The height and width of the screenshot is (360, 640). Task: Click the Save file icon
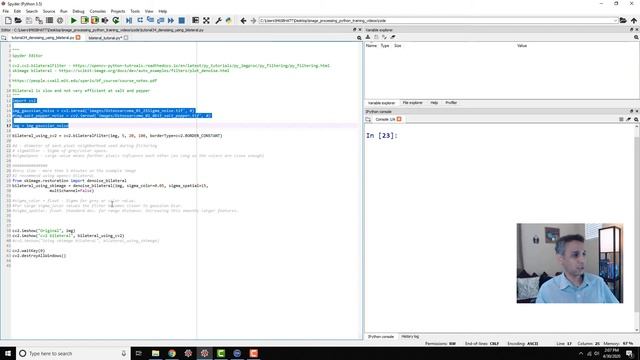point(29,20)
